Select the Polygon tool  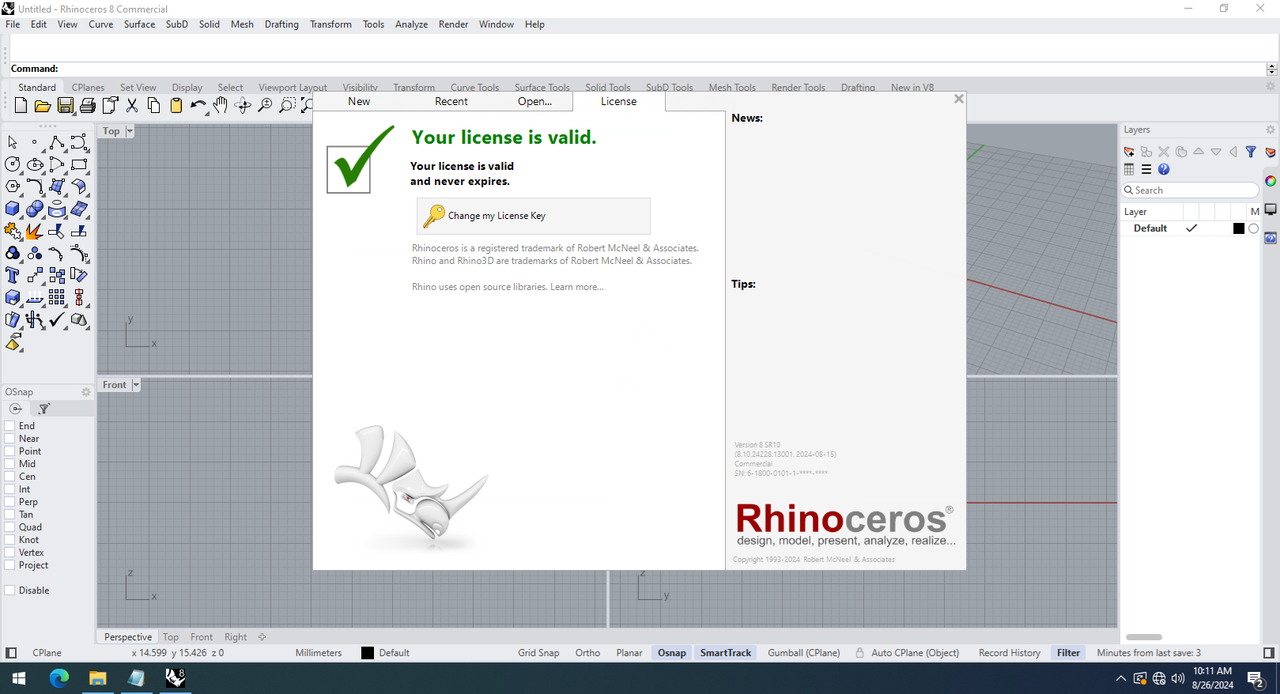[x=13, y=186]
